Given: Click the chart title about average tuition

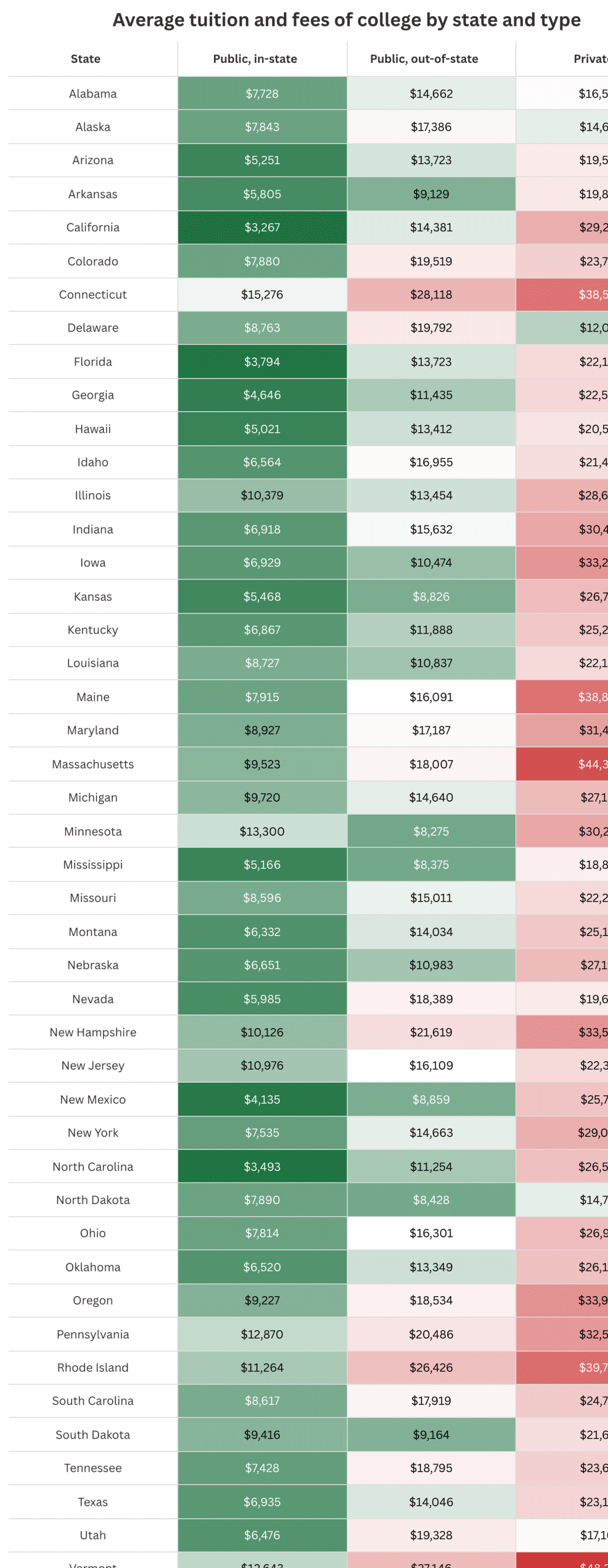Looking at the screenshot, I should pos(346,20).
